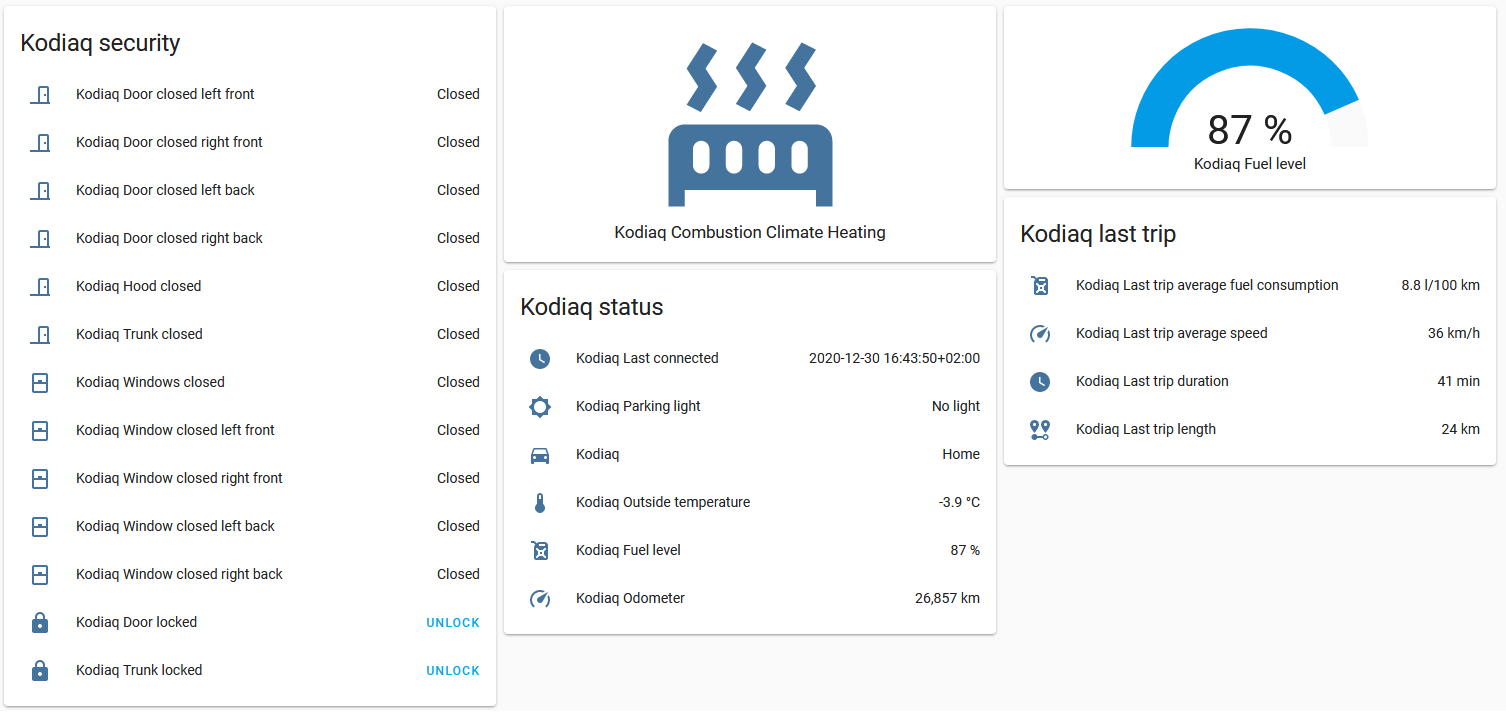The image size is (1506, 716).
Task: Click the padlock icon for Kodiaq Door locked
Action: 40,622
